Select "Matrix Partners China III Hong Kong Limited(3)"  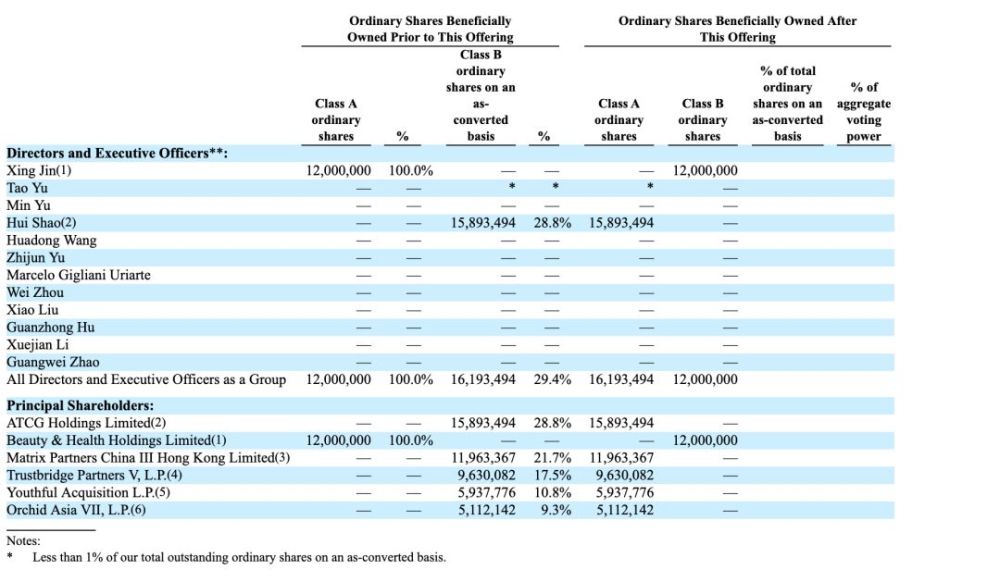tap(148, 458)
